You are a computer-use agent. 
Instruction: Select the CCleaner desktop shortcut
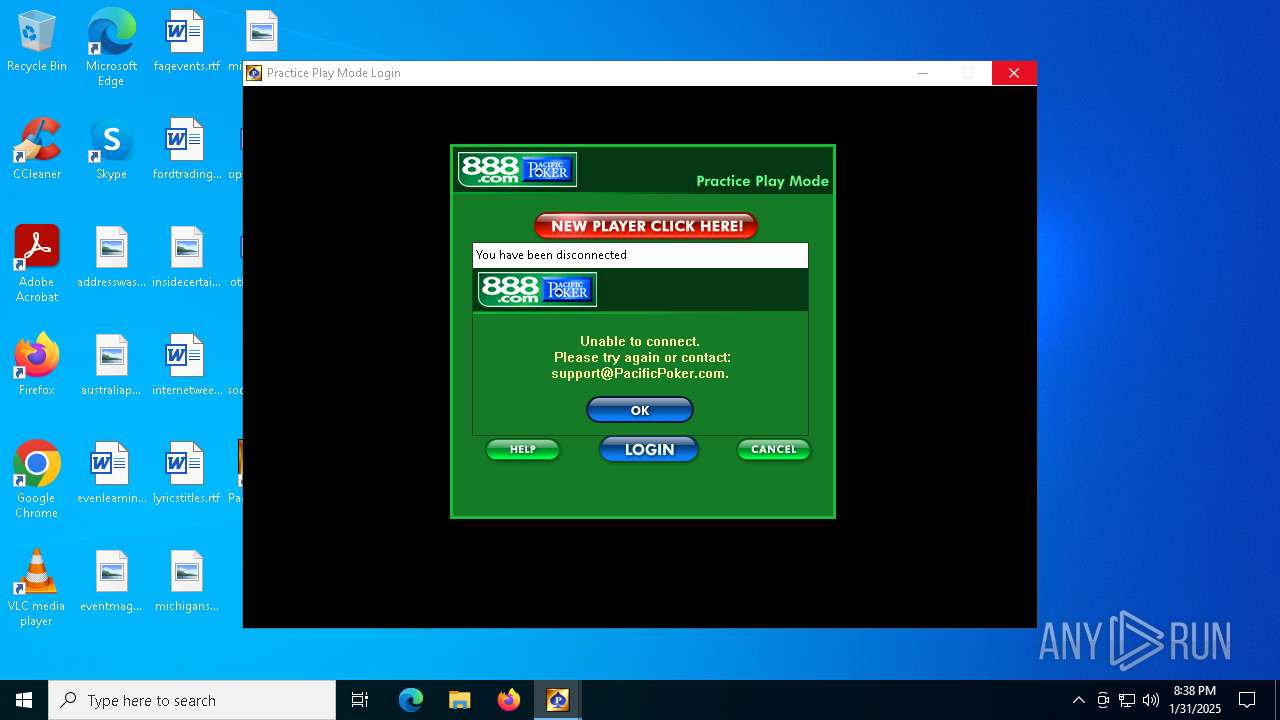(x=37, y=150)
